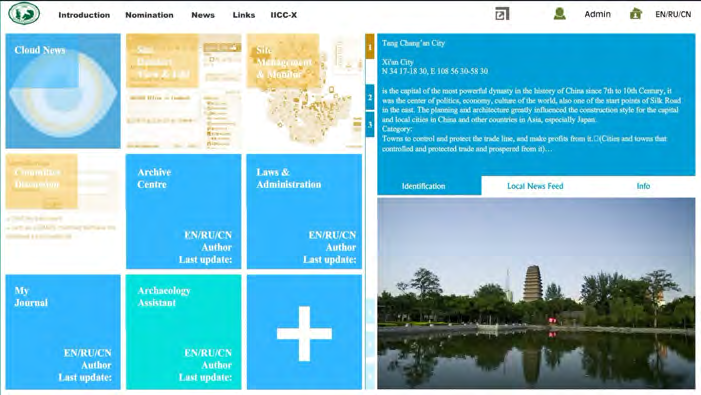
Task: Open the Archive Centre tile
Action: click(183, 211)
